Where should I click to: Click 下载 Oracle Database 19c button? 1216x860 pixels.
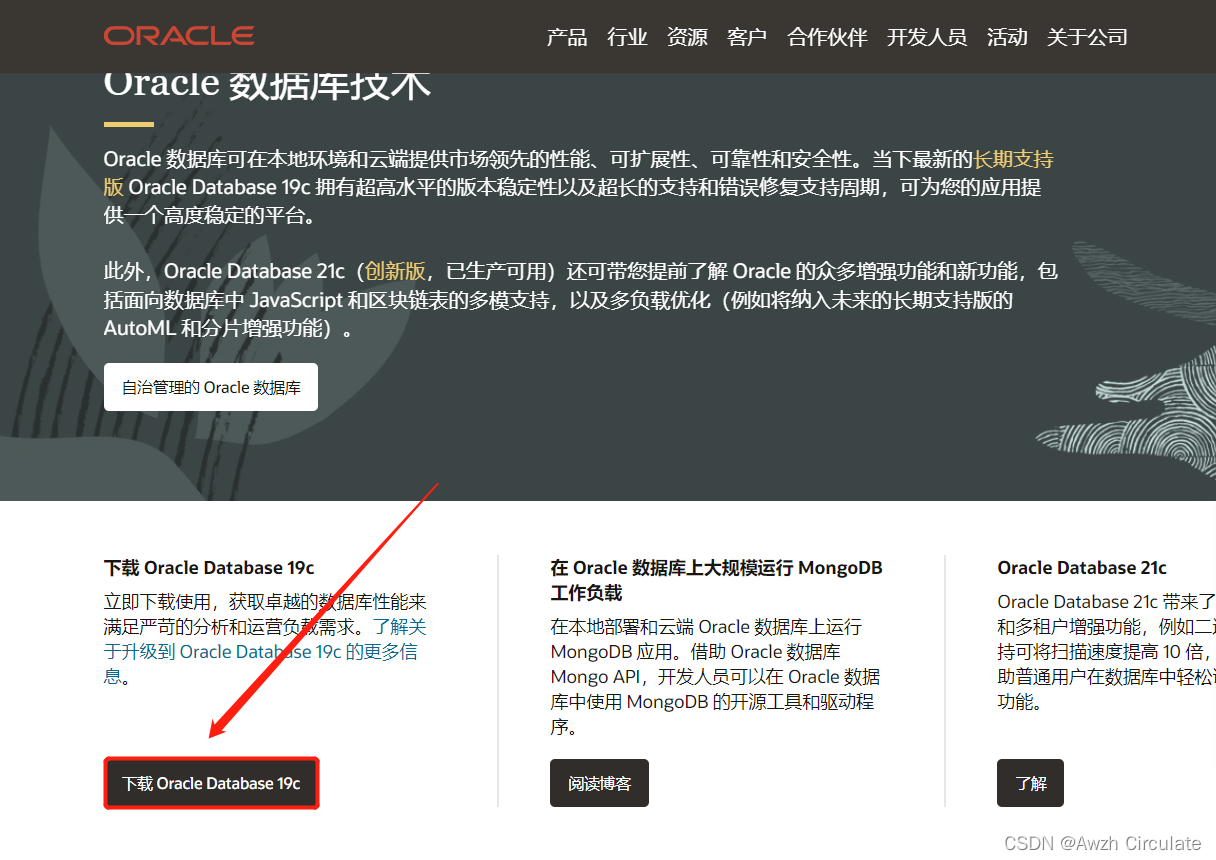point(211,783)
